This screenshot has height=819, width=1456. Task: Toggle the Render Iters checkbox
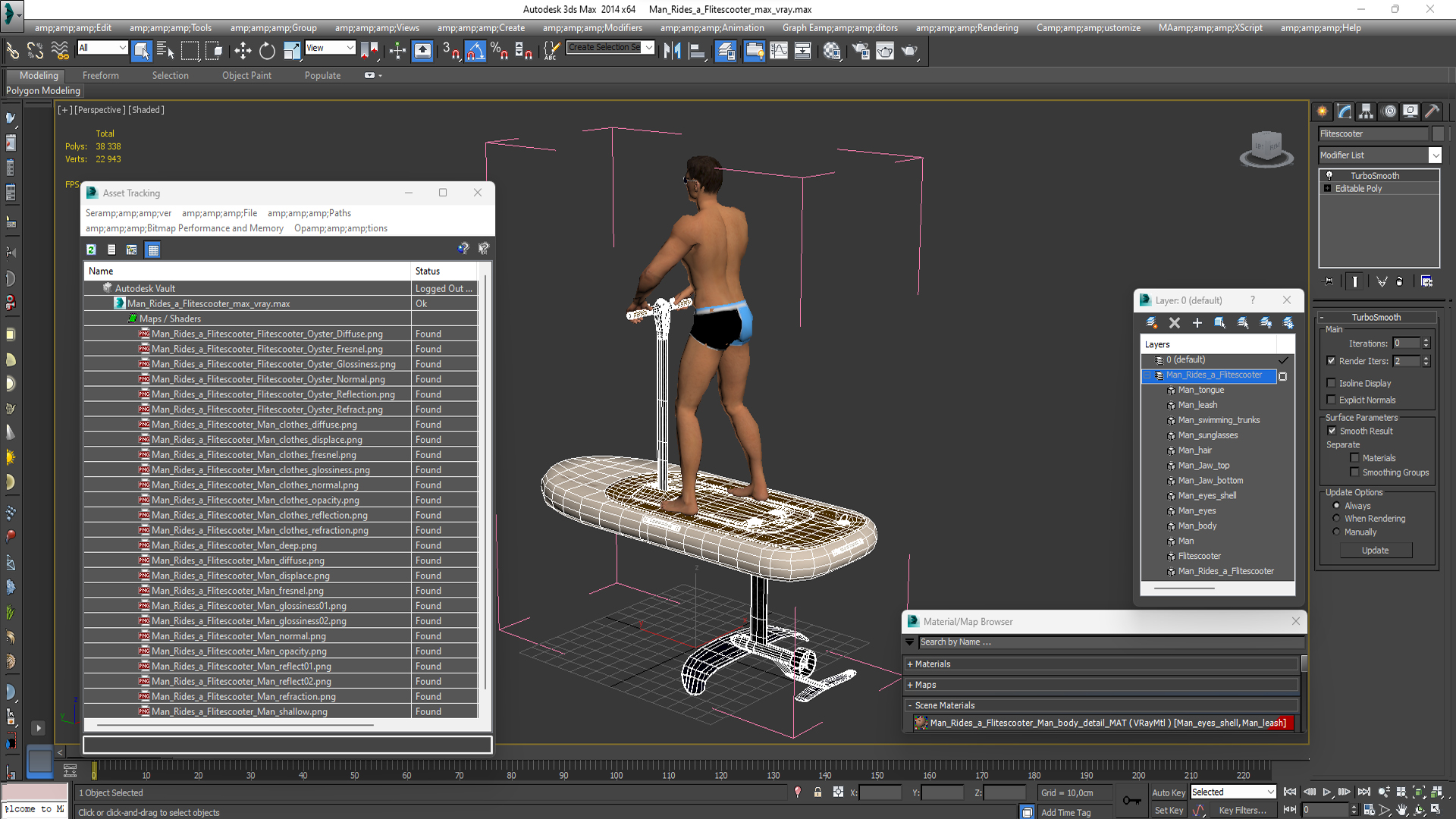(1332, 361)
